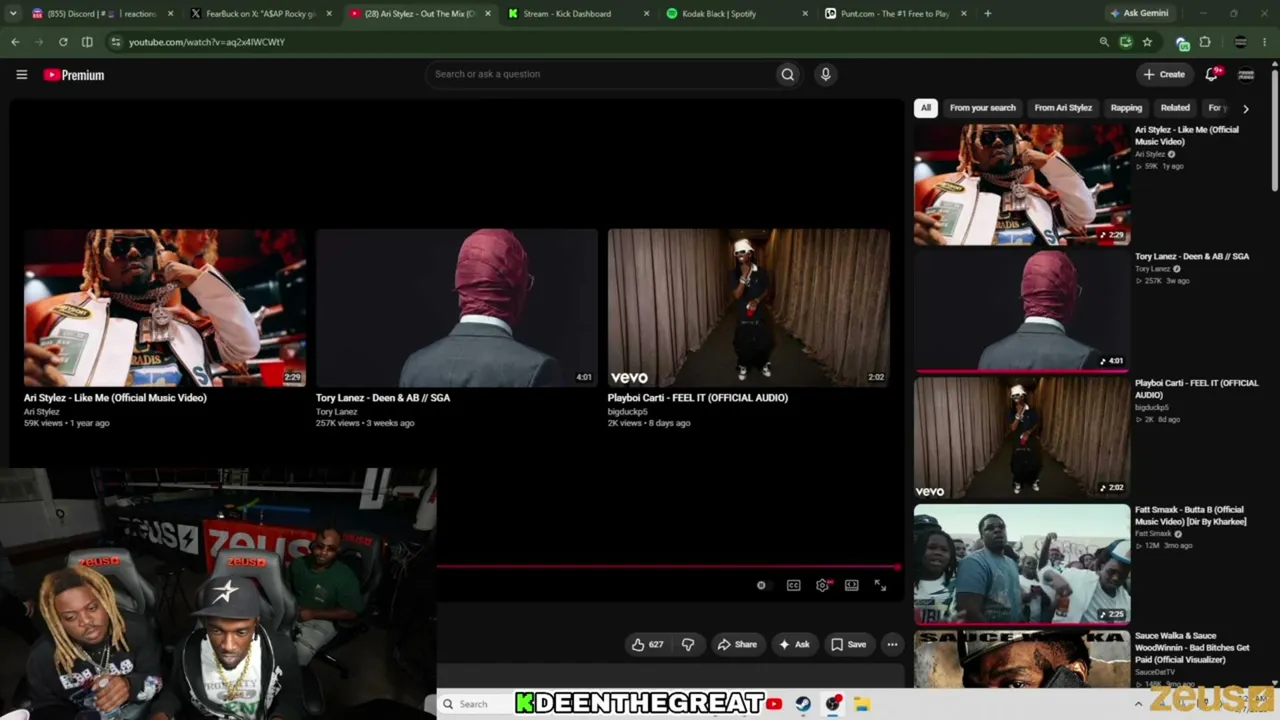Like the video with thumbs up
The width and height of the screenshot is (1280, 720).
(647, 644)
